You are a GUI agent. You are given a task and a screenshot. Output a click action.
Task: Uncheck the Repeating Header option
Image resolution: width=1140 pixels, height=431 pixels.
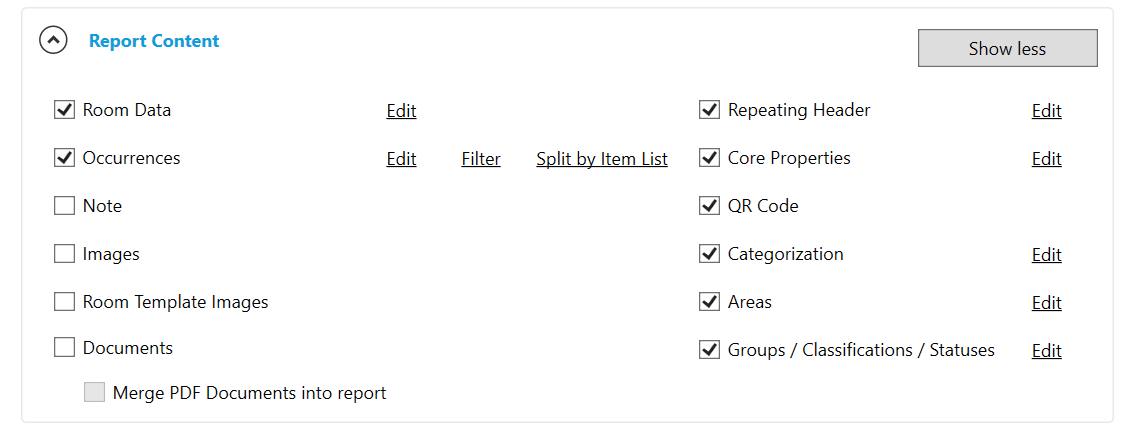[x=710, y=110]
